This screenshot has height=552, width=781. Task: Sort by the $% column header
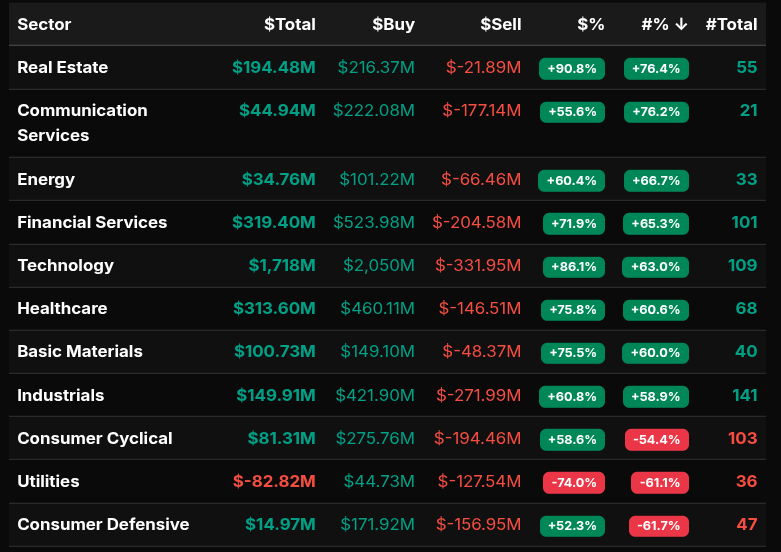click(590, 24)
